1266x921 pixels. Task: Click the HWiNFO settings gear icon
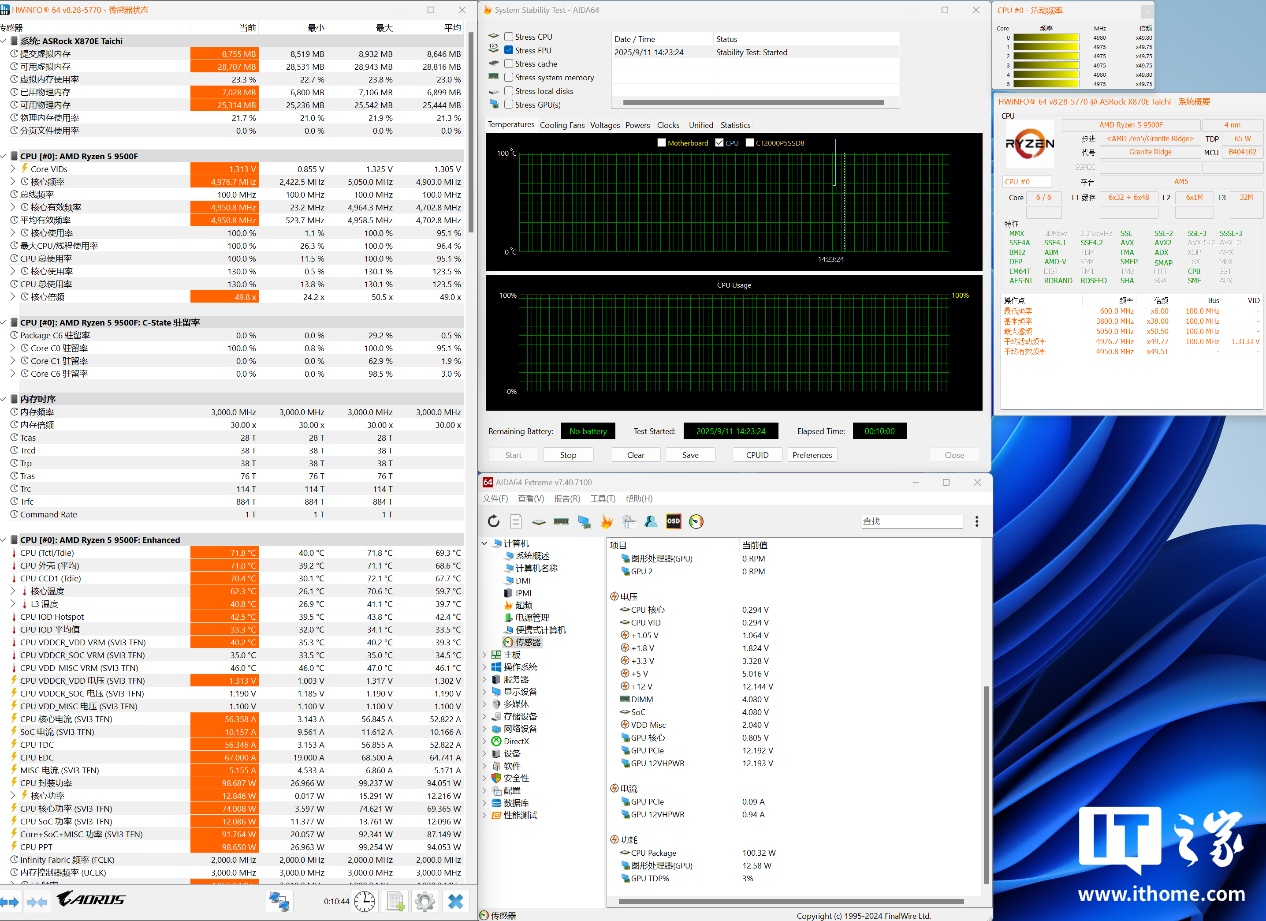[425, 901]
